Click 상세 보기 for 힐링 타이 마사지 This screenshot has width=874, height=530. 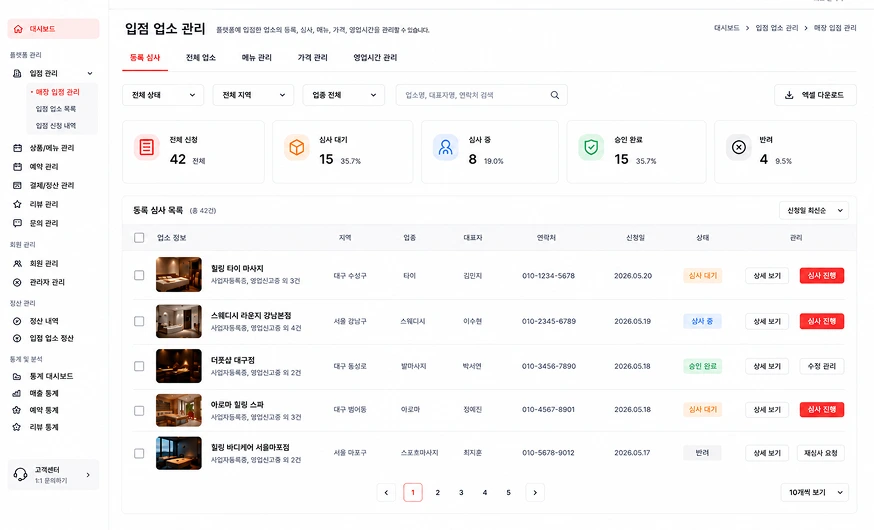click(x=767, y=276)
